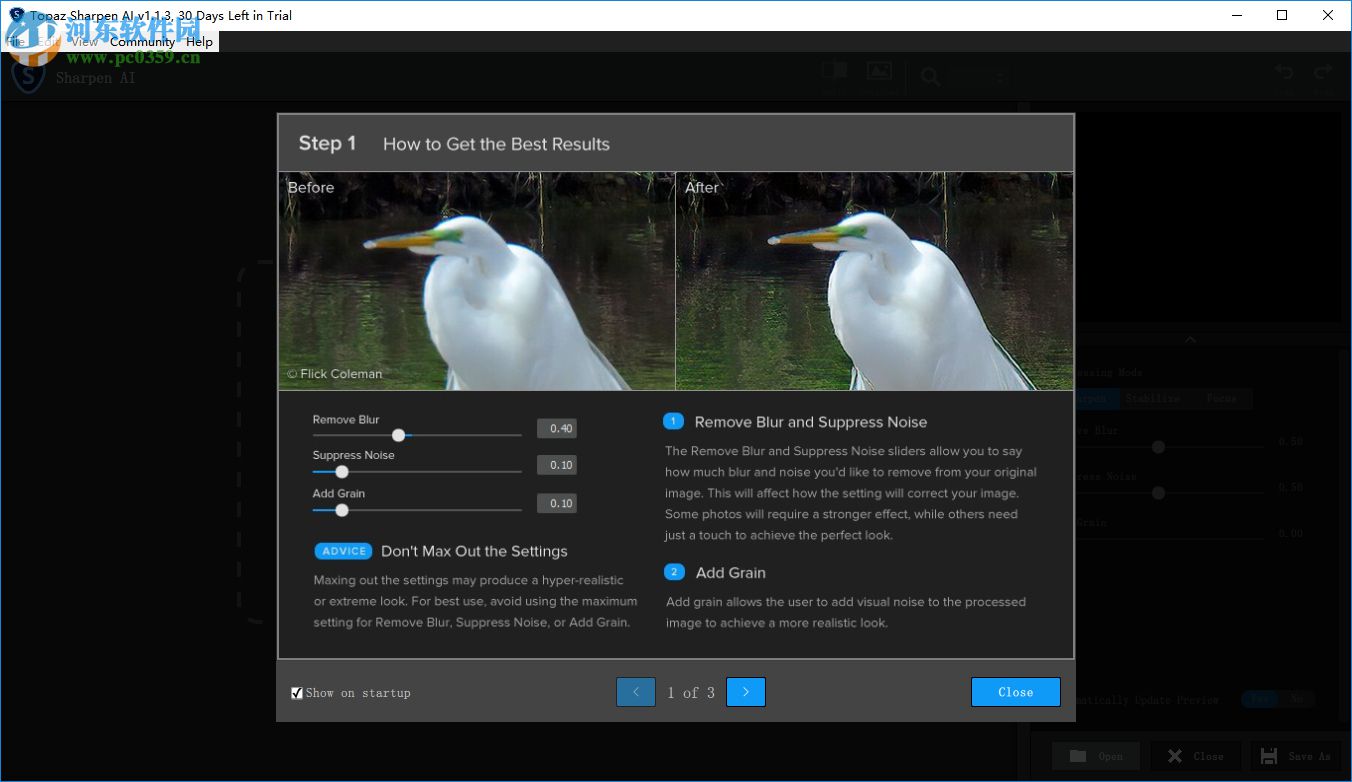Click the Undo arrow icon
The width and height of the screenshot is (1352, 782).
pyautogui.click(x=1285, y=73)
